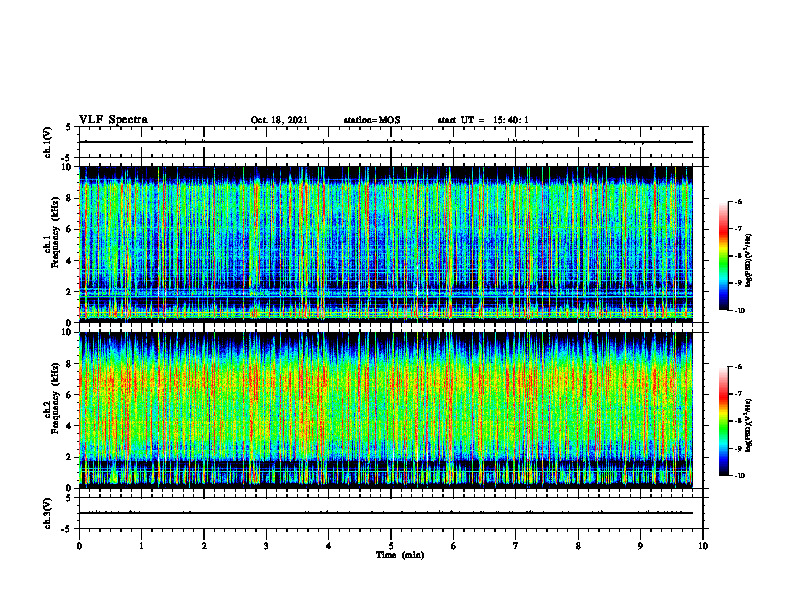
Task: Click "-7" on the ch.2 color scale
Action: click(739, 394)
